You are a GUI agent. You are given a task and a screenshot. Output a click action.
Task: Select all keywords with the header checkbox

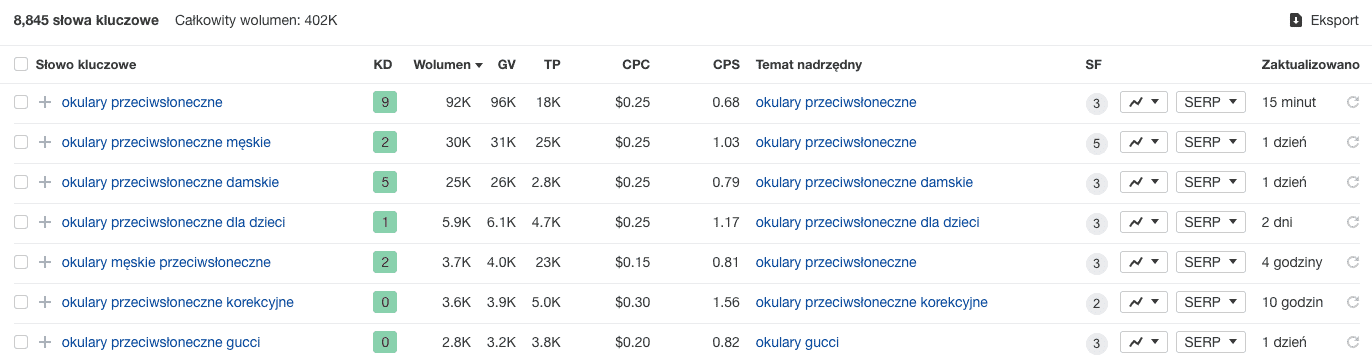tap(21, 64)
